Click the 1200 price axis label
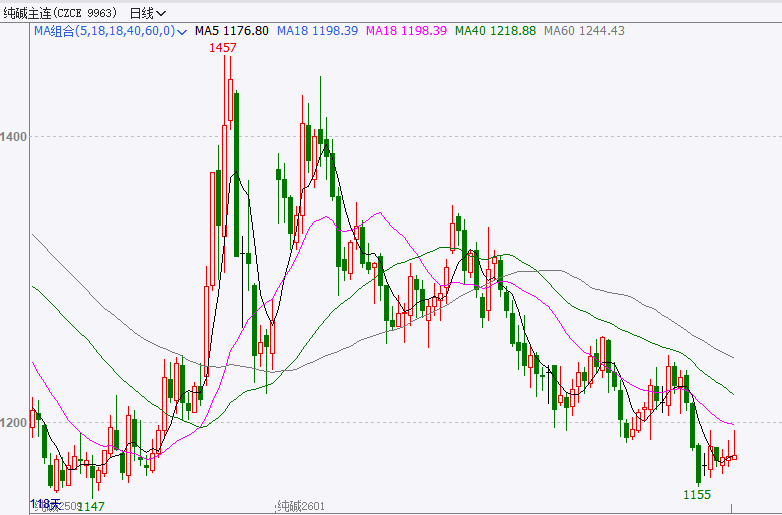 pyautogui.click(x=15, y=422)
